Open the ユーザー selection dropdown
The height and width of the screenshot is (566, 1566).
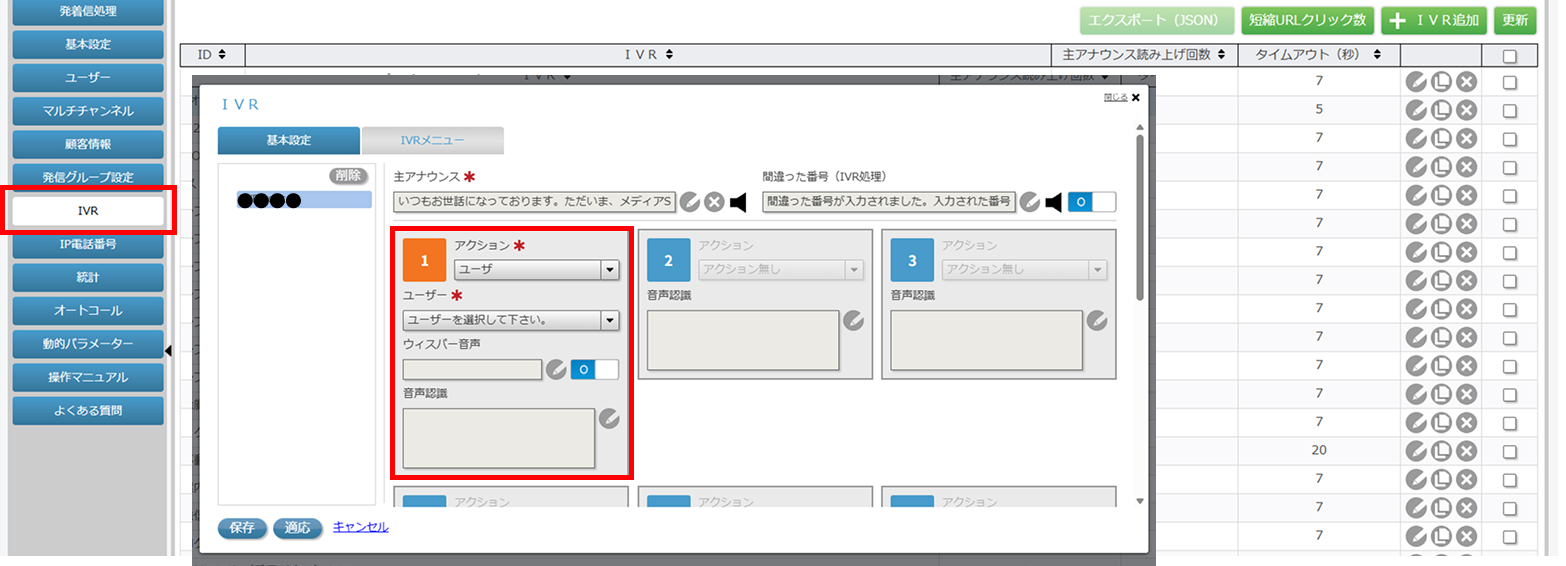point(510,320)
